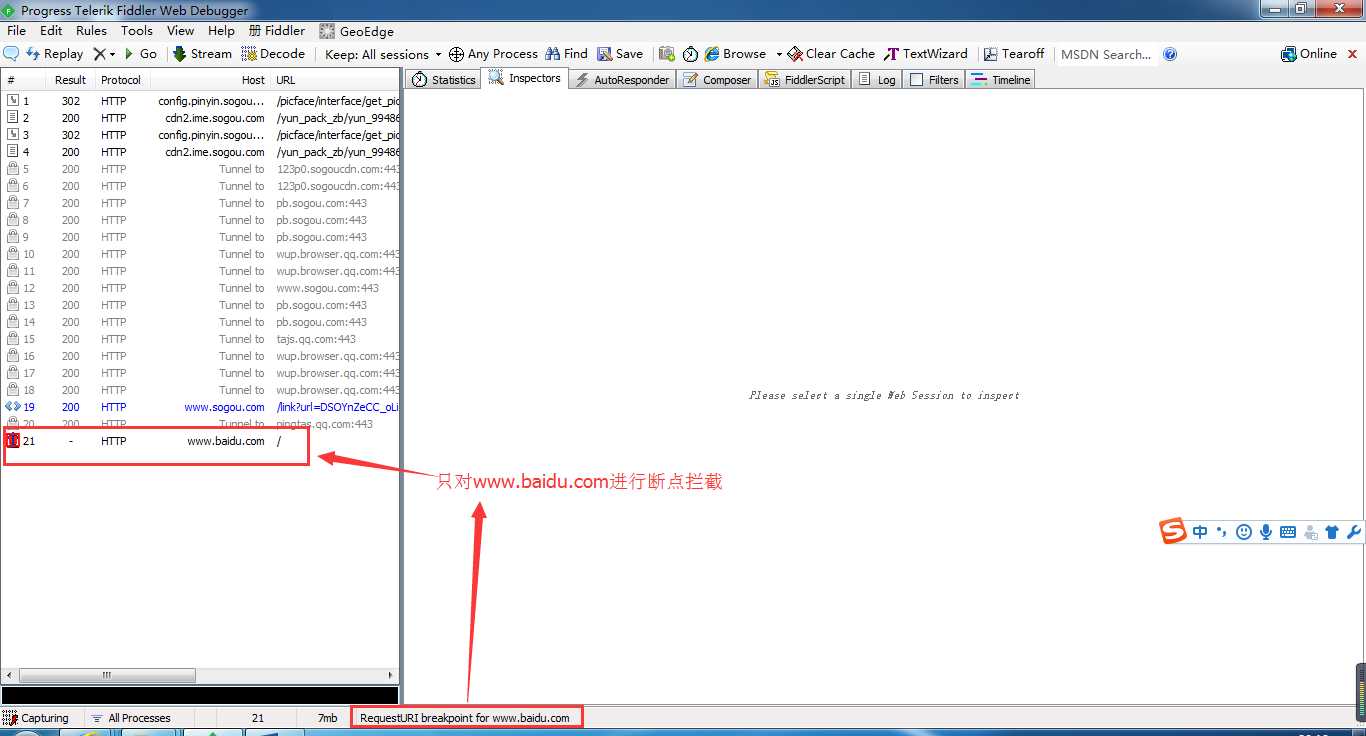Click the red breakpoint icon of session 21
Image resolution: width=1366 pixels, height=736 pixels.
(13, 441)
